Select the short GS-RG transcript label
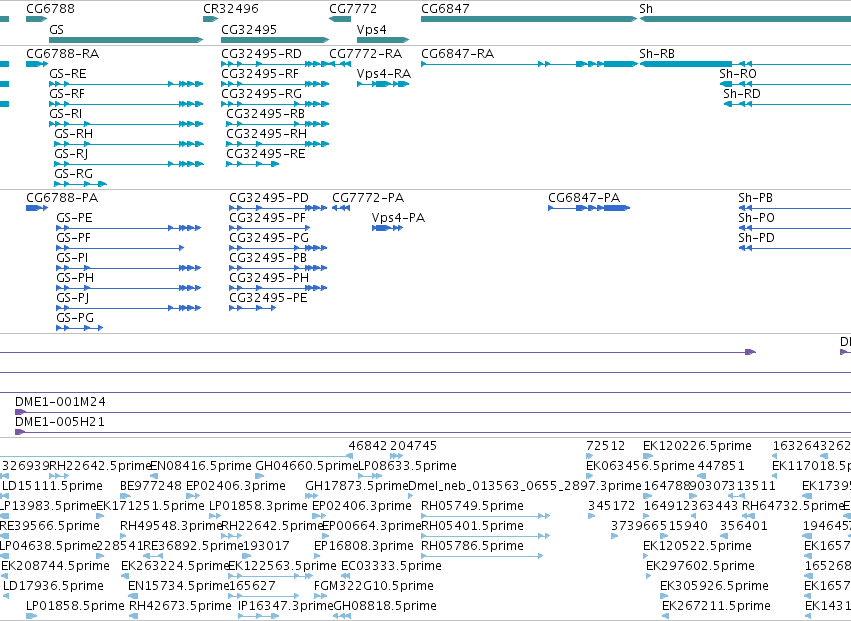Viewport: 851px width, 621px height. [73, 174]
